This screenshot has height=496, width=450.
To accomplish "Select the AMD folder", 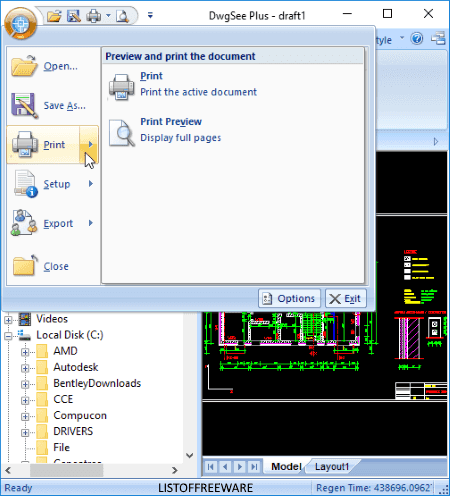I will [x=65, y=351].
